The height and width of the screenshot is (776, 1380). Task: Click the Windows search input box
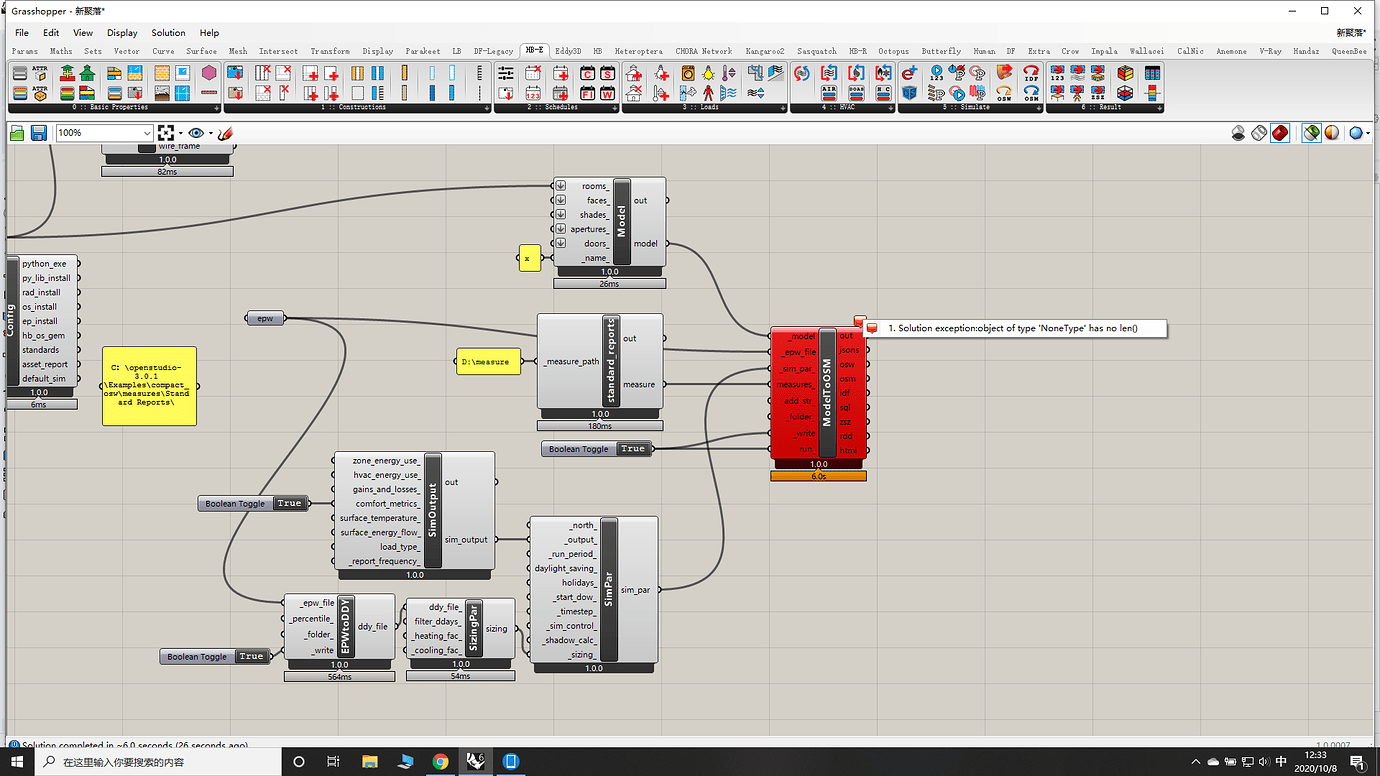pyautogui.click(x=150, y=762)
